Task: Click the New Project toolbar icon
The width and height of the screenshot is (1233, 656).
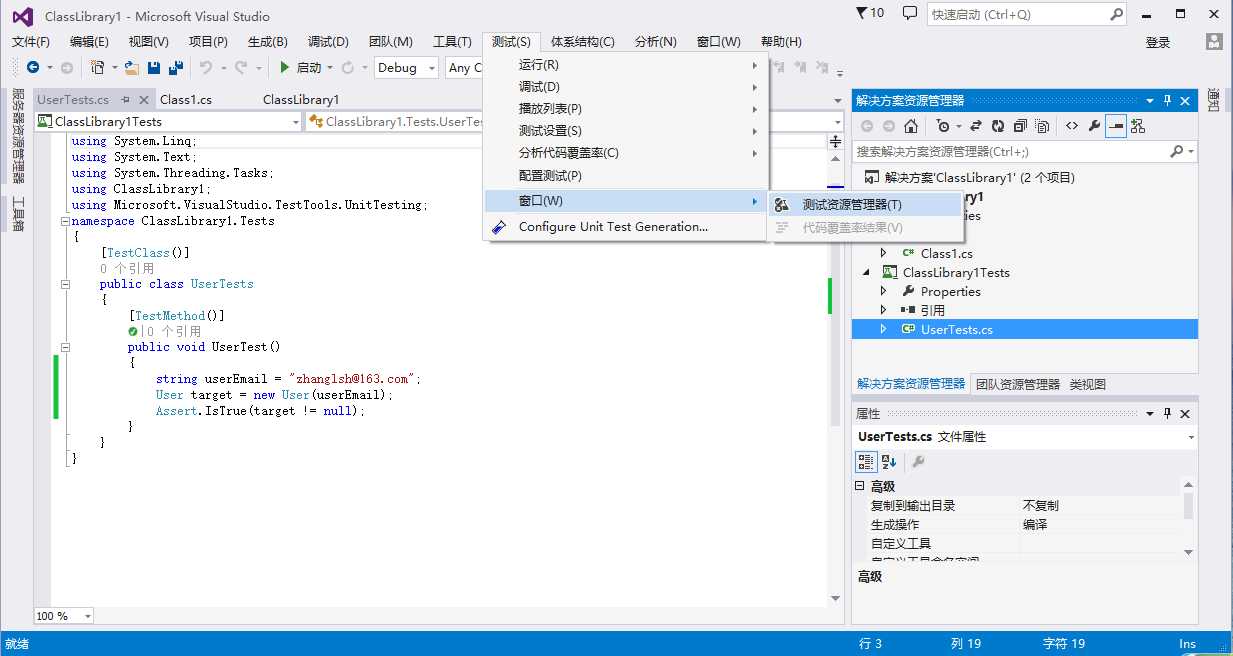Action: 97,67
